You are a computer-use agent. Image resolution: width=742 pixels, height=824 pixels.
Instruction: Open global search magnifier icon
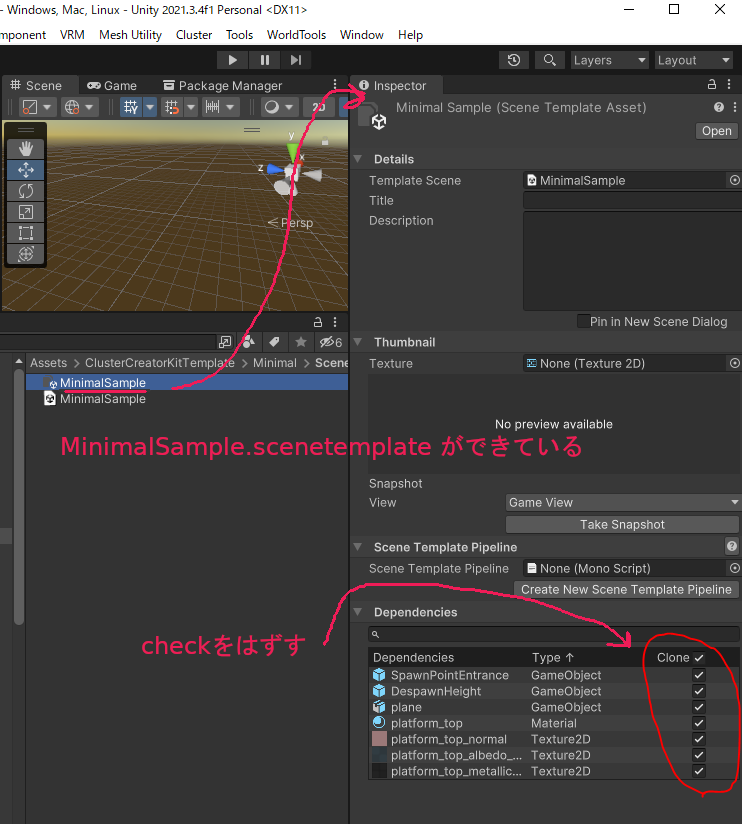pyautogui.click(x=550, y=60)
